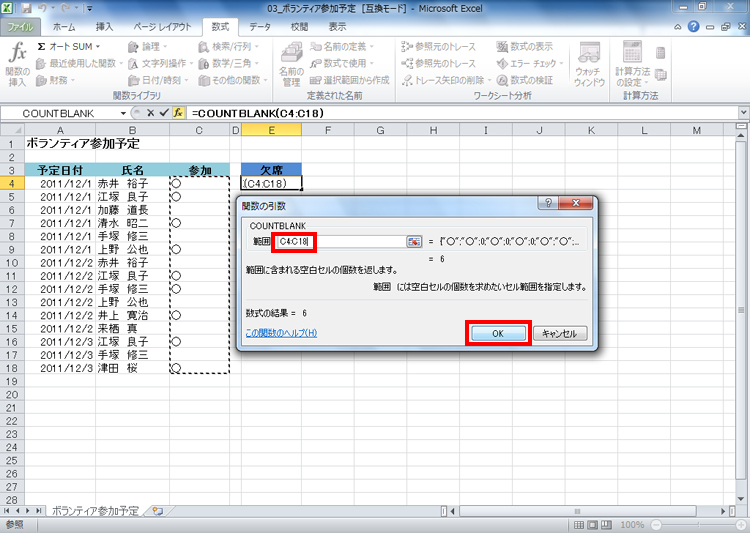
Task: Select Normal view in the status bar
Action: (578, 525)
